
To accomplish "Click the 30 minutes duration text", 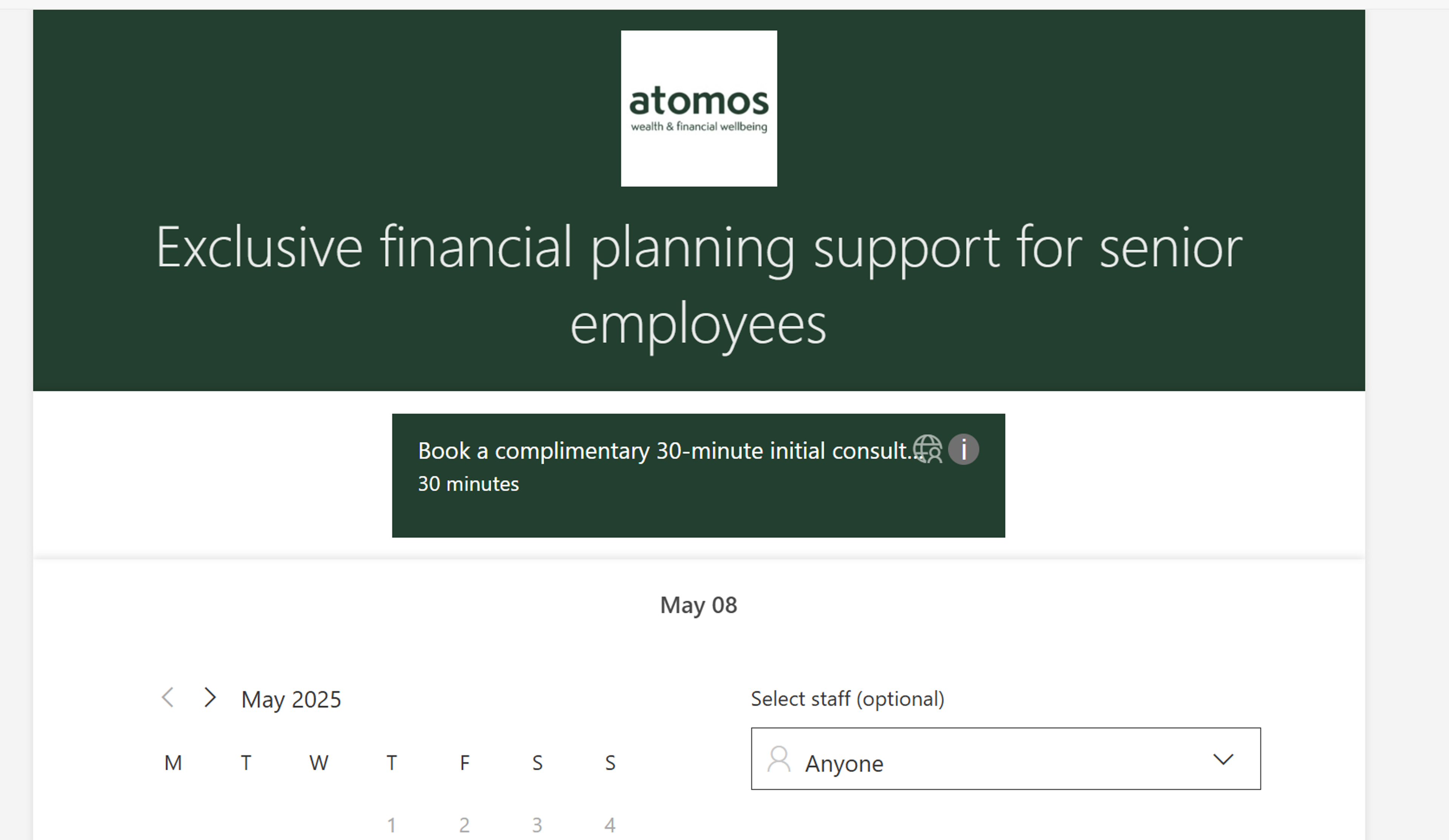I will pyautogui.click(x=468, y=484).
